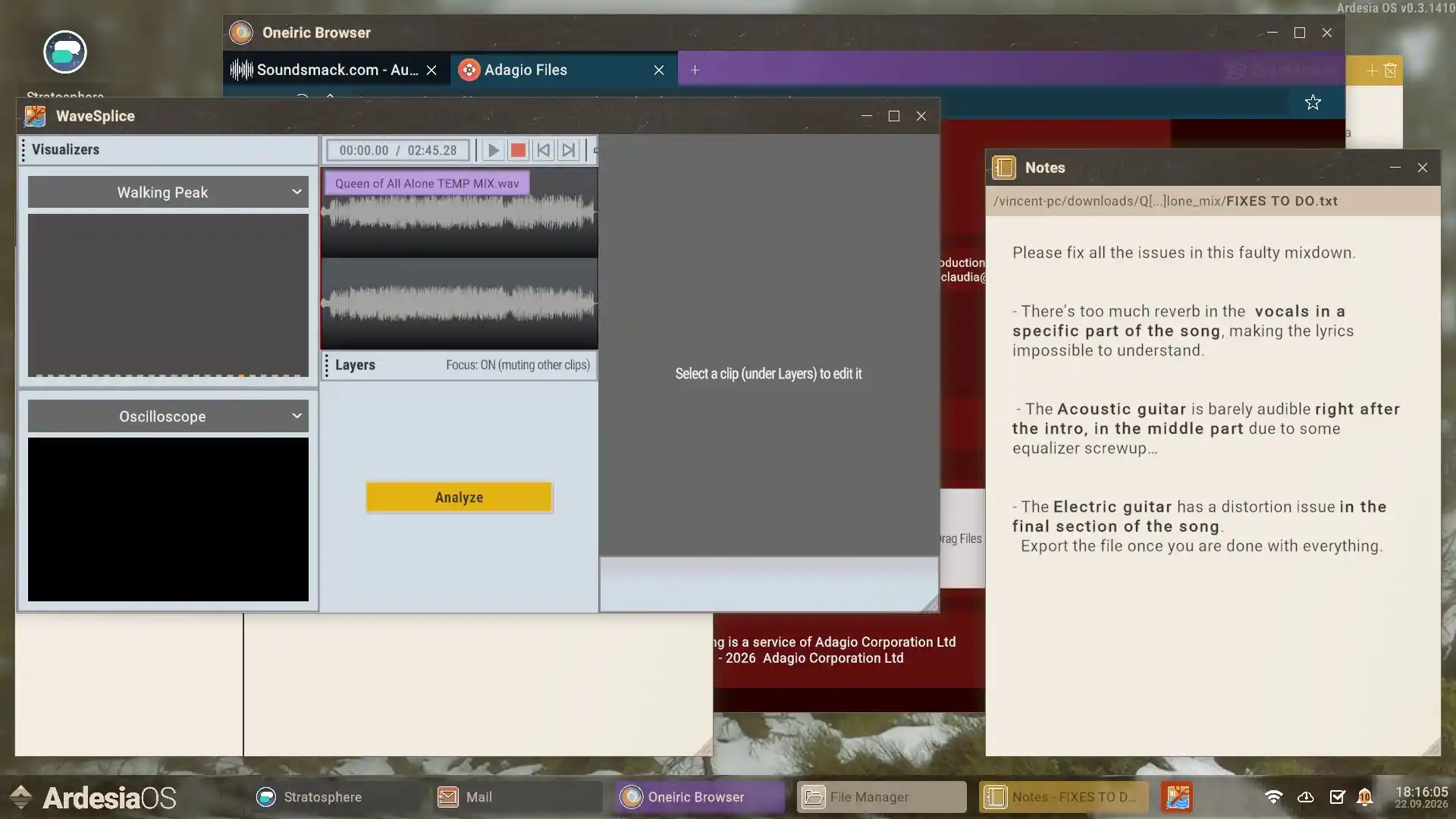Viewport: 1456px width, 819px height.
Task: Open the Oscilloscope visualizer dropdown
Action: pos(168,416)
